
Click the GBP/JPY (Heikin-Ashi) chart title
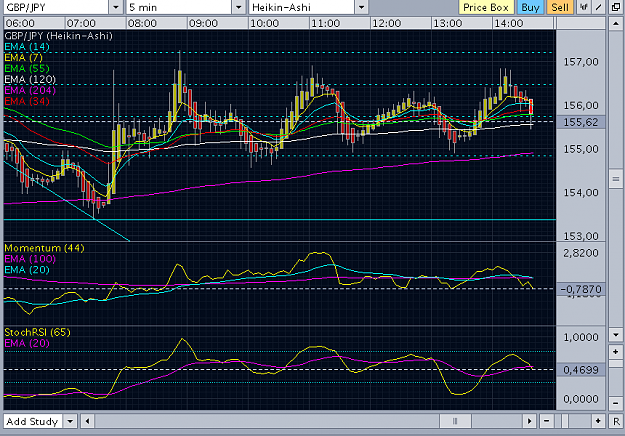[58, 36]
